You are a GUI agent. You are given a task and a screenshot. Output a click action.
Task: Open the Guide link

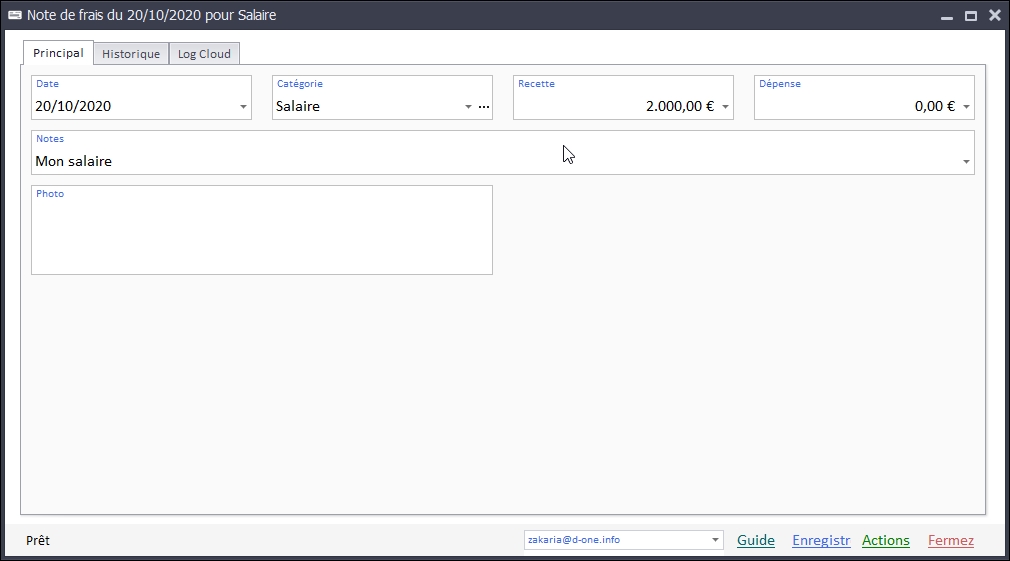(756, 540)
